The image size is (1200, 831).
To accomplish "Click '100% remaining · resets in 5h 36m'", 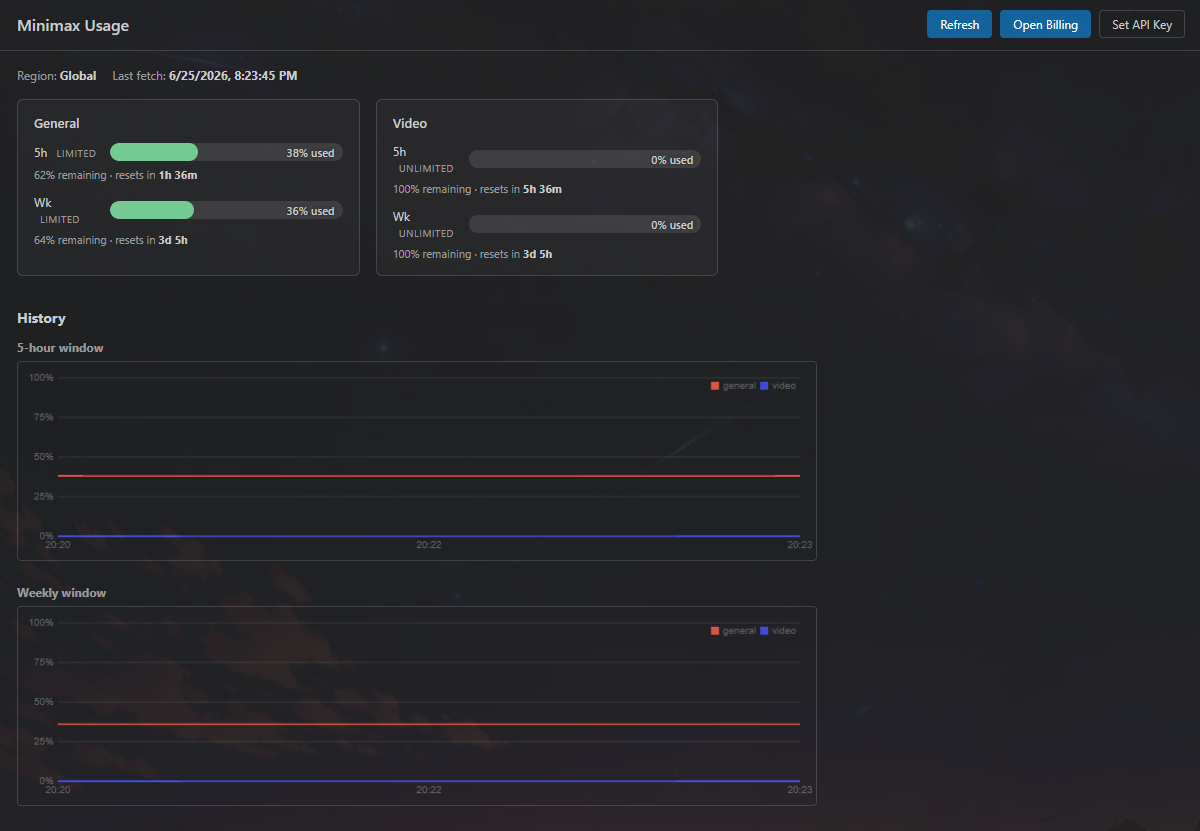I will pyautogui.click(x=477, y=189).
